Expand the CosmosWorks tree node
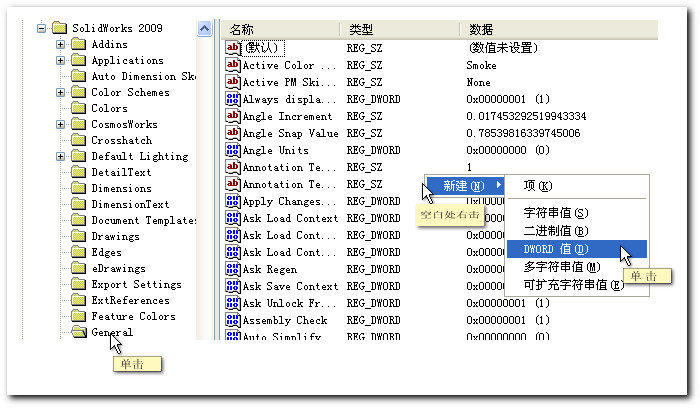700x408 pixels. coord(60,124)
